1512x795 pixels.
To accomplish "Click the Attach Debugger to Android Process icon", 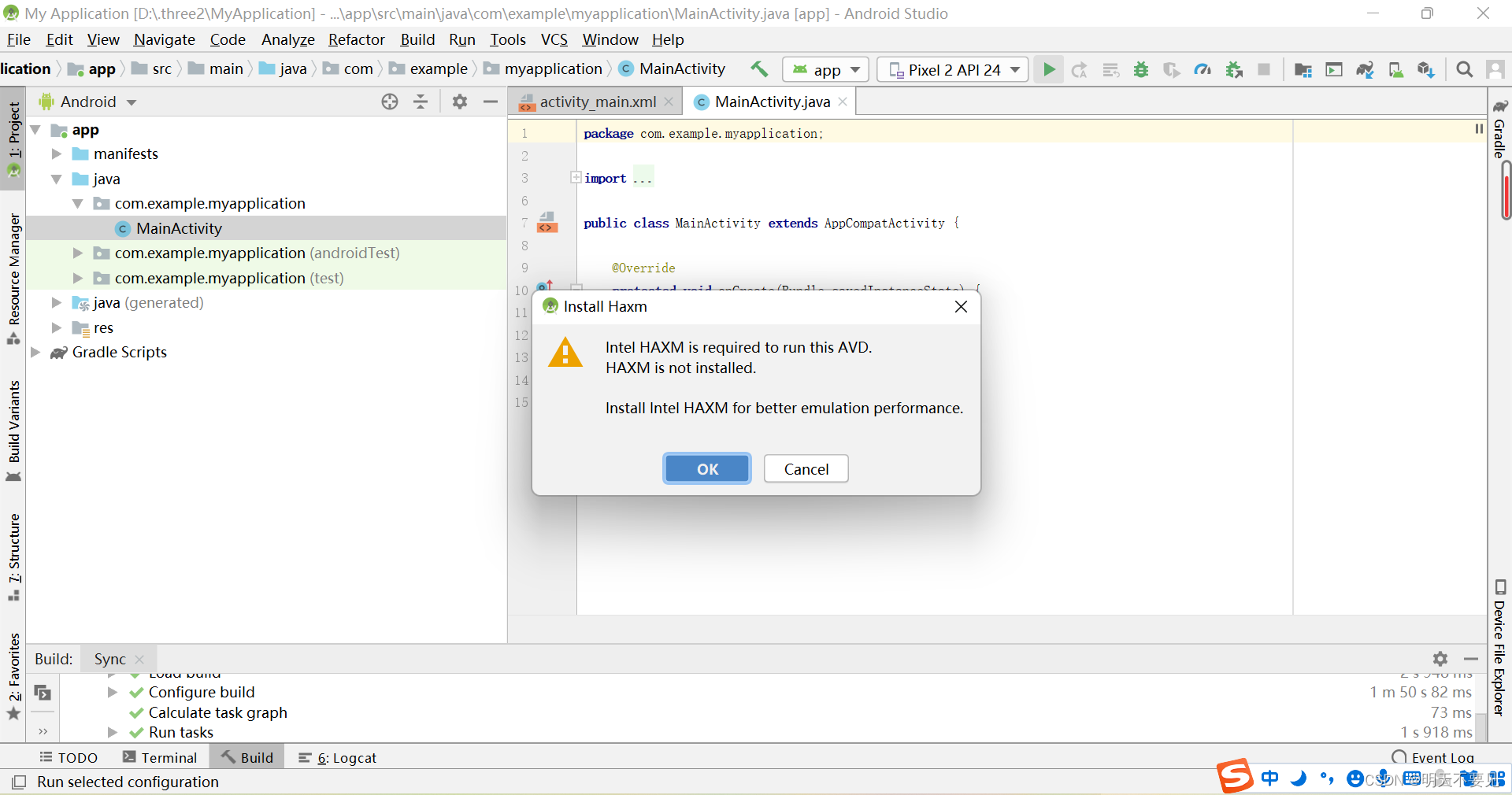I will 1234,69.
